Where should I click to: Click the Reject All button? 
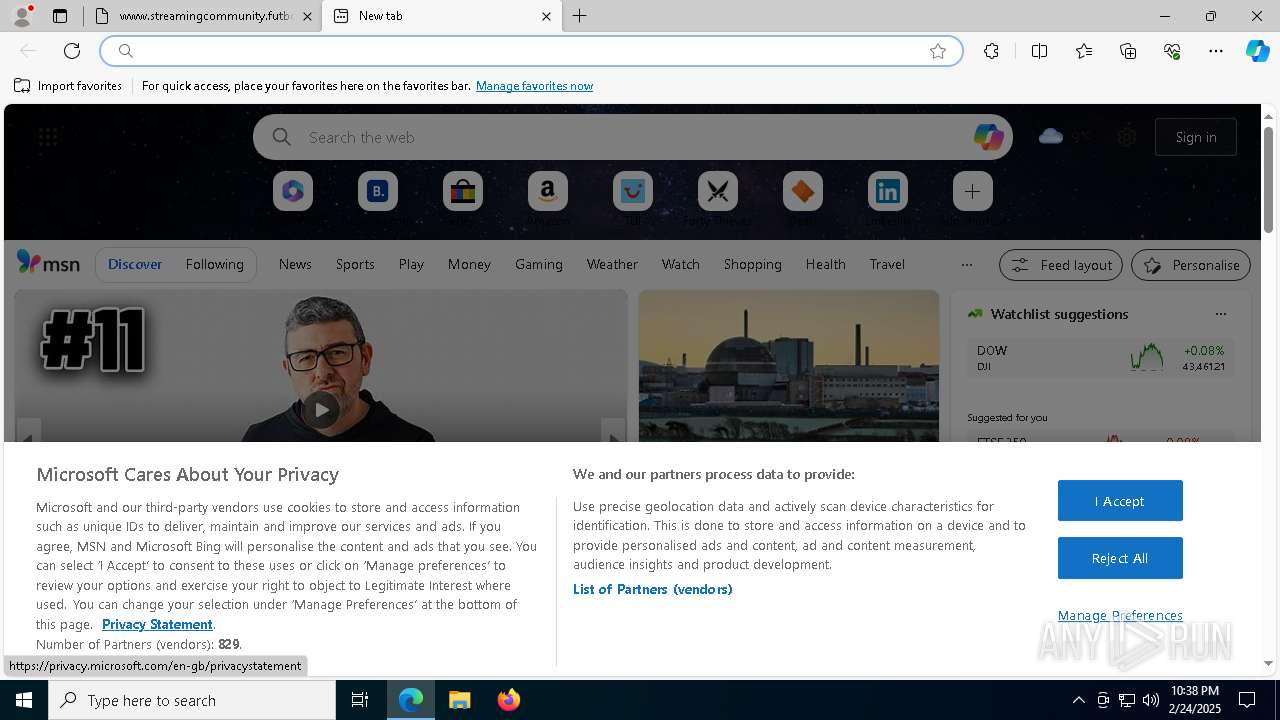[x=1120, y=558]
